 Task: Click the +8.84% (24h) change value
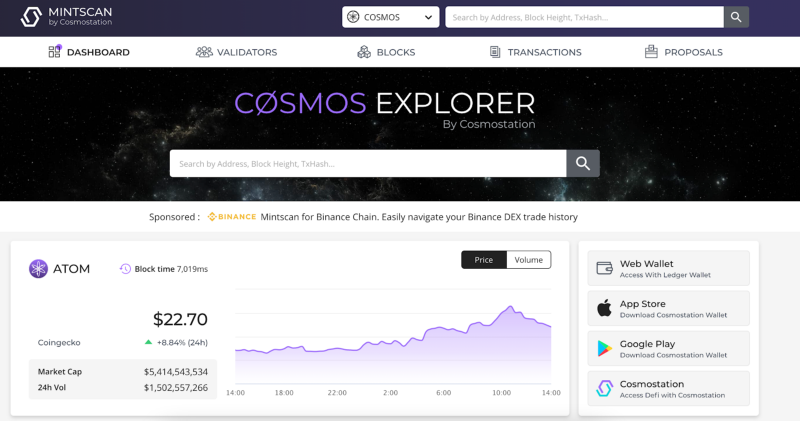point(182,342)
